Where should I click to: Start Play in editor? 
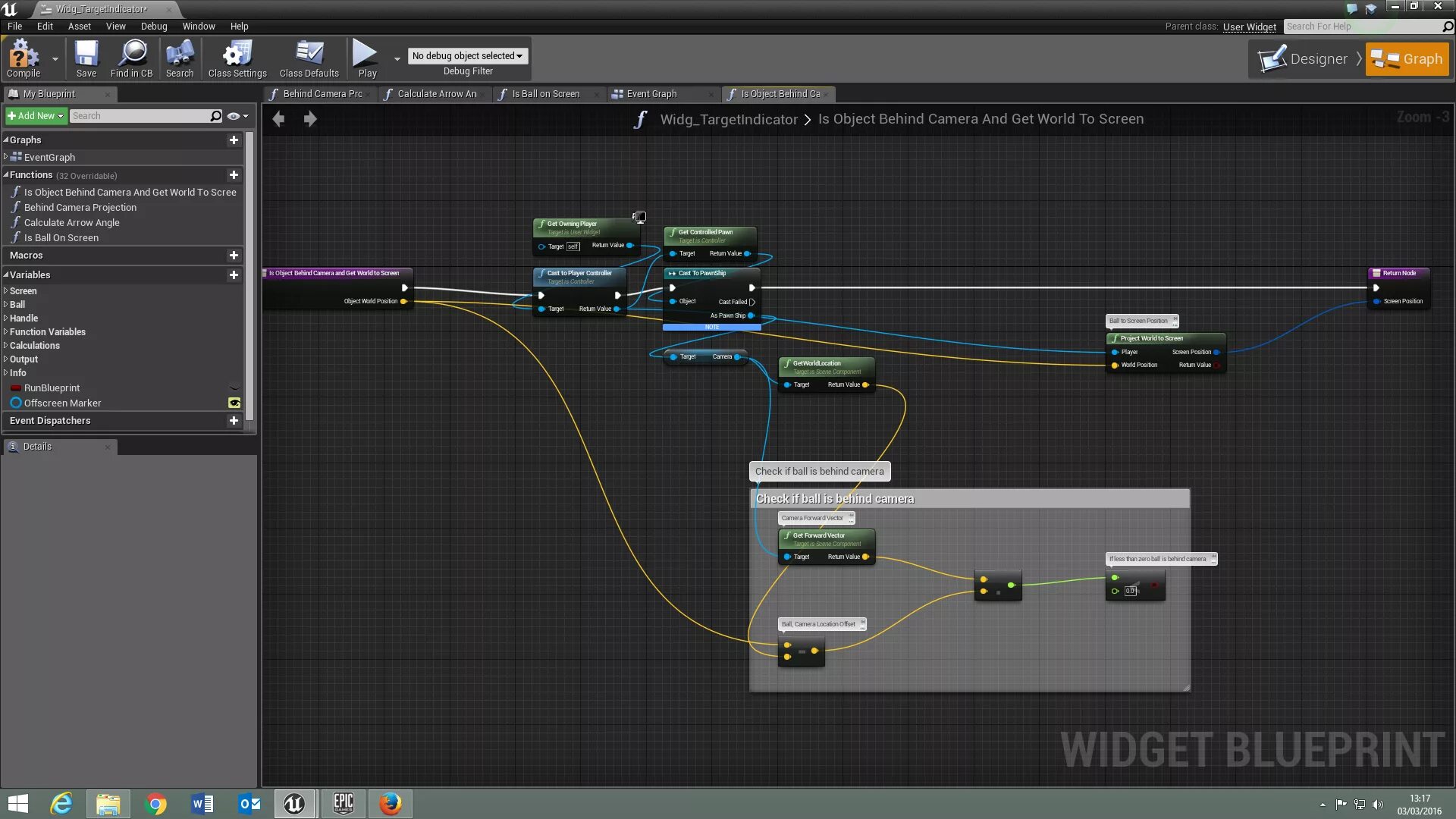tap(367, 58)
